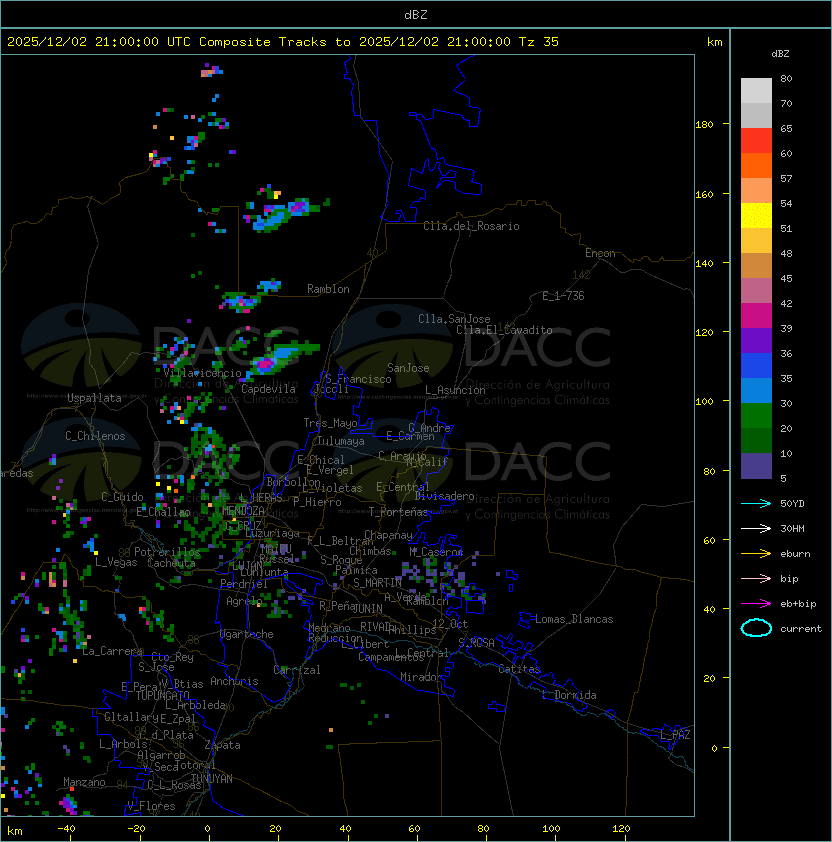The width and height of the screenshot is (832, 842).
Task: Click the pink bip arrow in legend
Action: click(756, 578)
